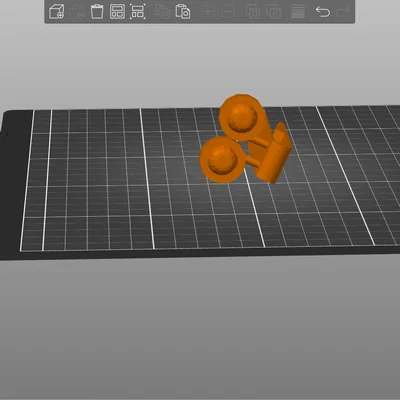
Task: Click the greyed-out Redo arrow icon
Action: 343,12
